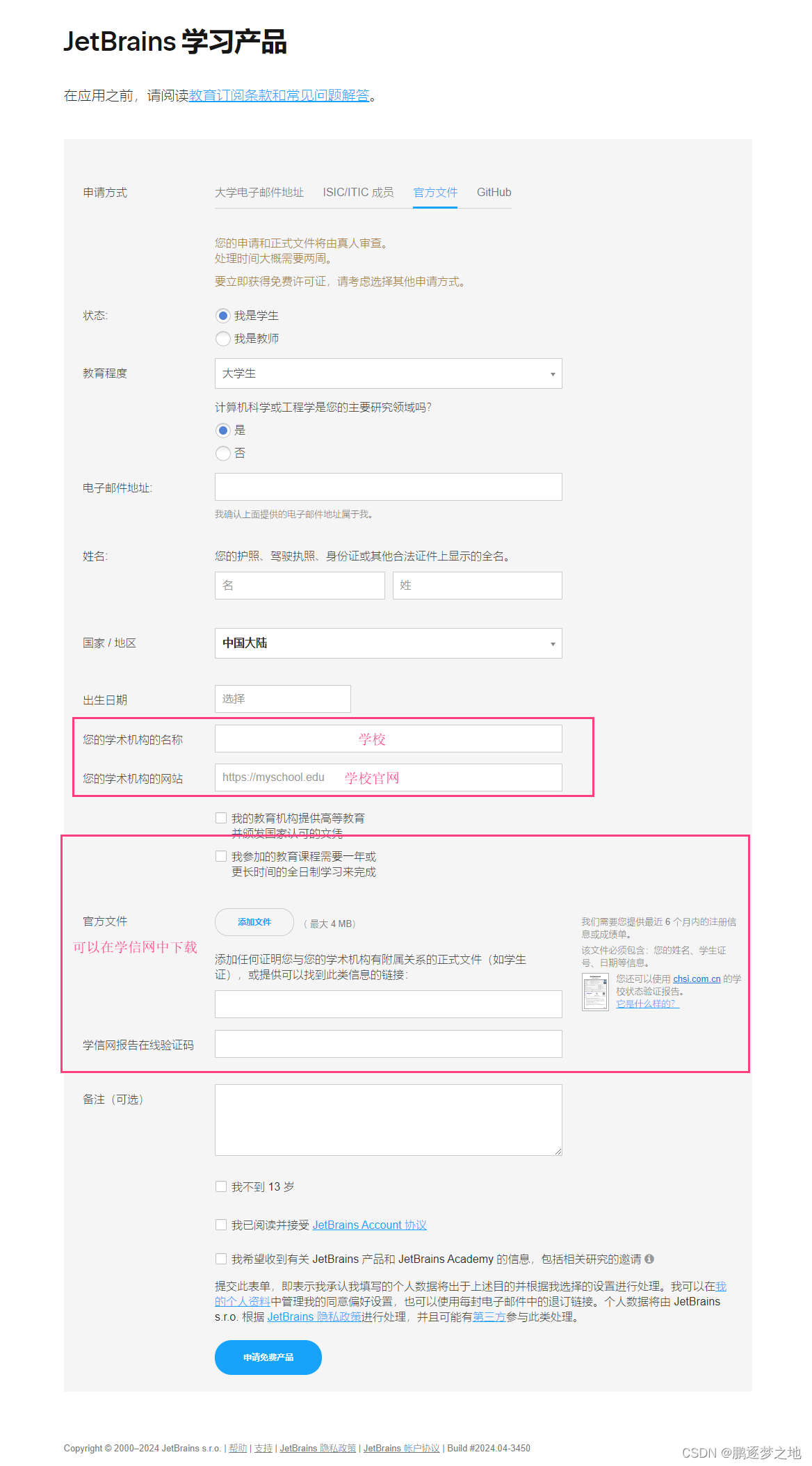Click the 申请免费产品 submit button
This screenshot has width=812, height=1466.
268,1358
